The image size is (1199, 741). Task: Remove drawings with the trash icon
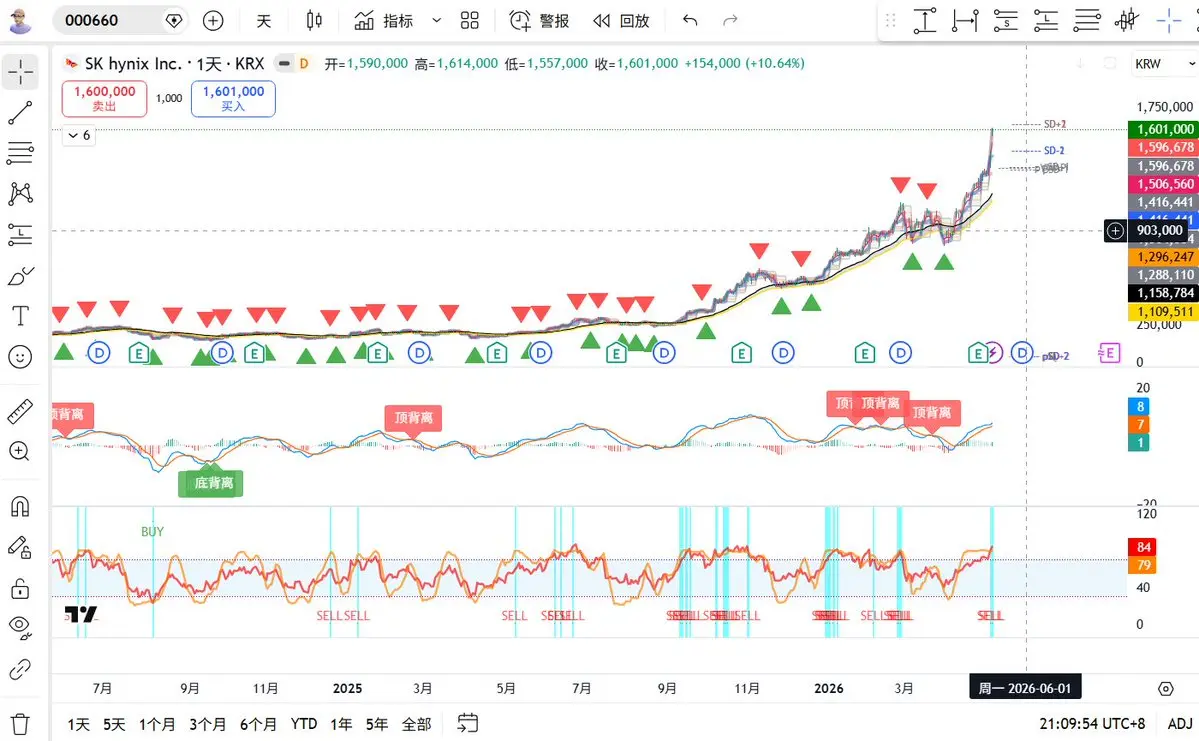point(21,723)
